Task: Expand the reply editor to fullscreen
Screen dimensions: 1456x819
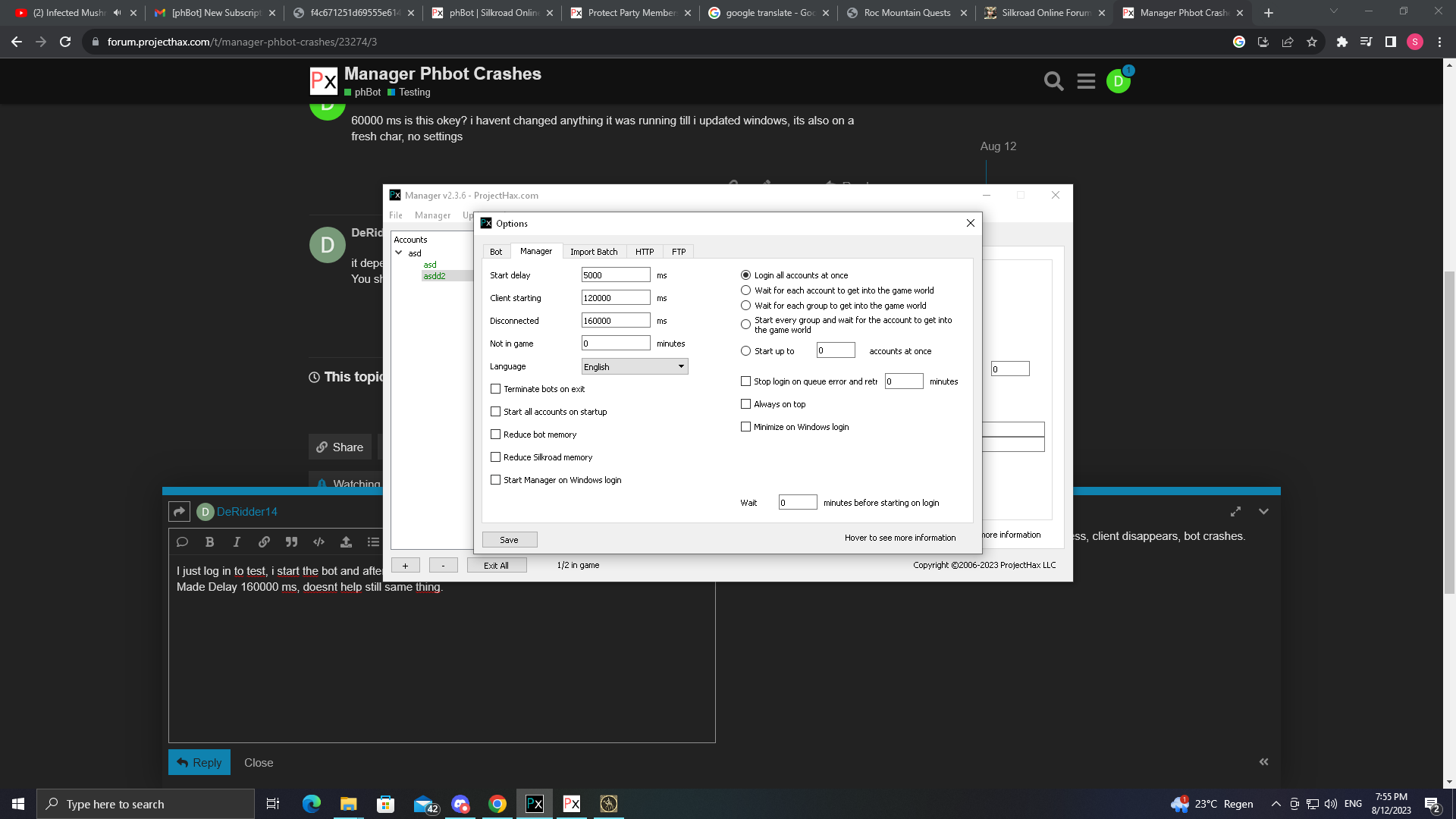Action: (1235, 511)
